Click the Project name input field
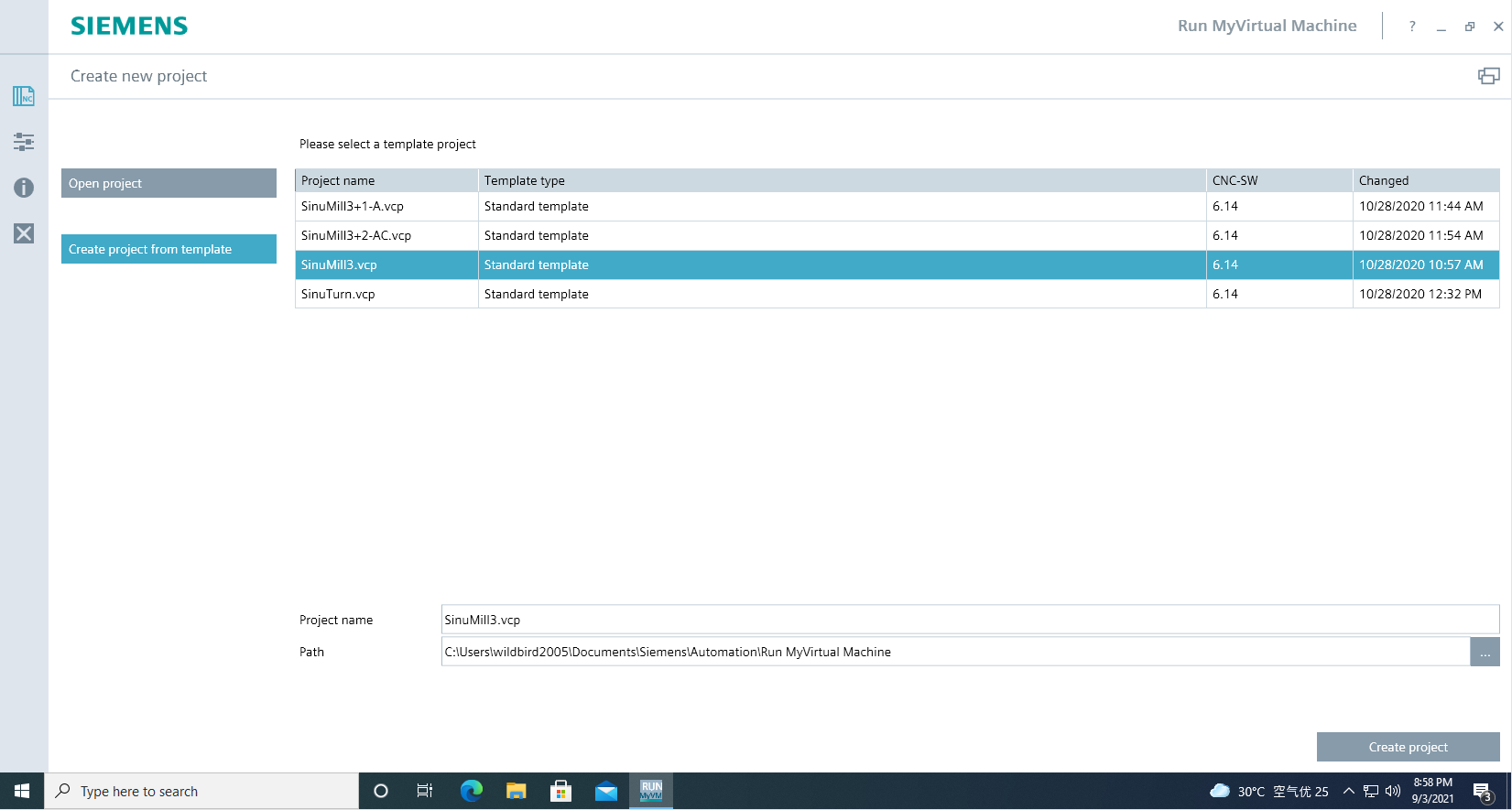 click(x=970, y=620)
